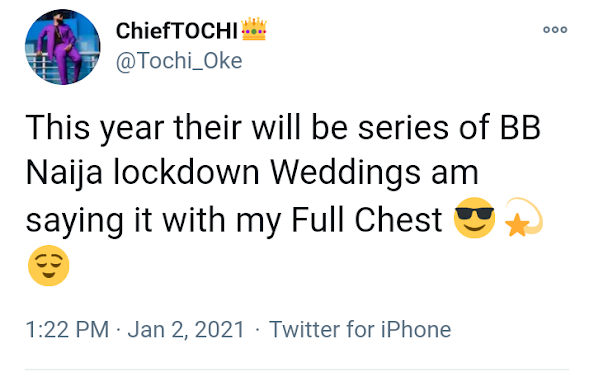Visit the @Tochi_Oke handle
594x377 pixels.
point(179,61)
